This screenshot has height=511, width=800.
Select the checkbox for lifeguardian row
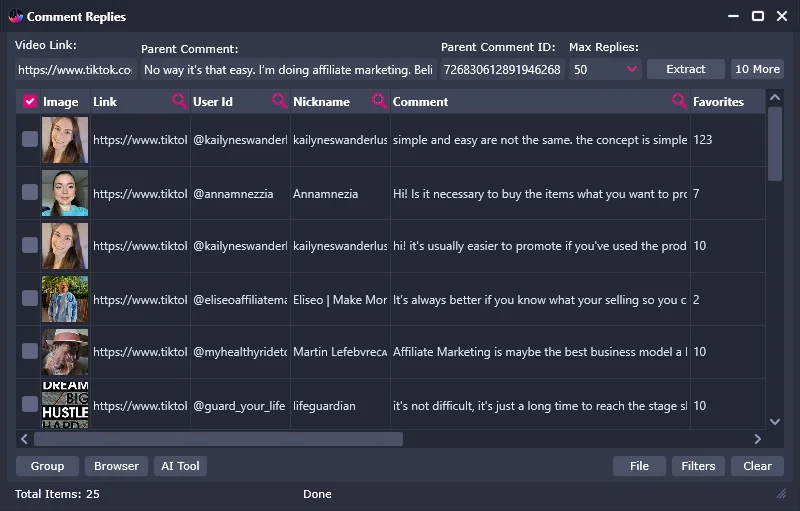(x=30, y=404)
